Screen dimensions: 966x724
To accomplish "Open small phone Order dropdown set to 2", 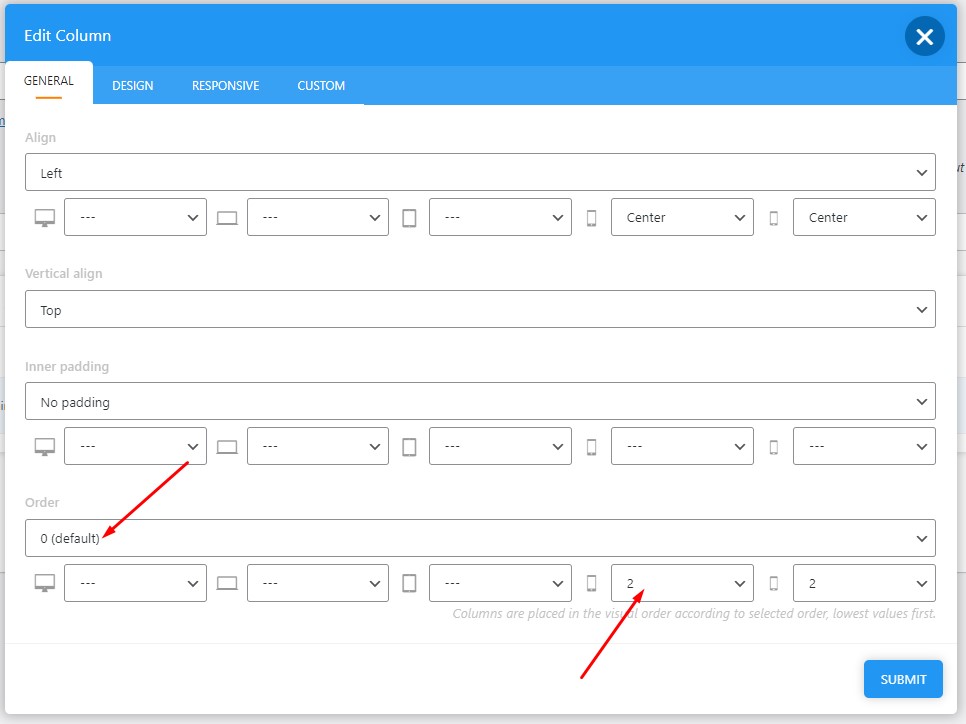I will (x=864, y=583).
